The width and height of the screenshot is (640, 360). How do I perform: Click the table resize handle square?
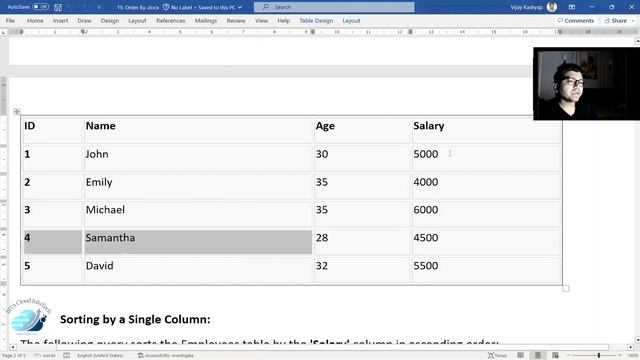point(566,289)
